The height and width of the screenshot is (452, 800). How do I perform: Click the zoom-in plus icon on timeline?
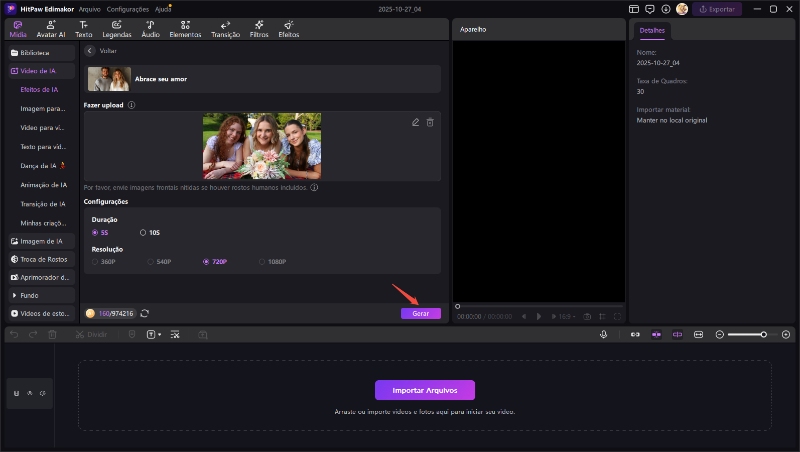point(786,335)
